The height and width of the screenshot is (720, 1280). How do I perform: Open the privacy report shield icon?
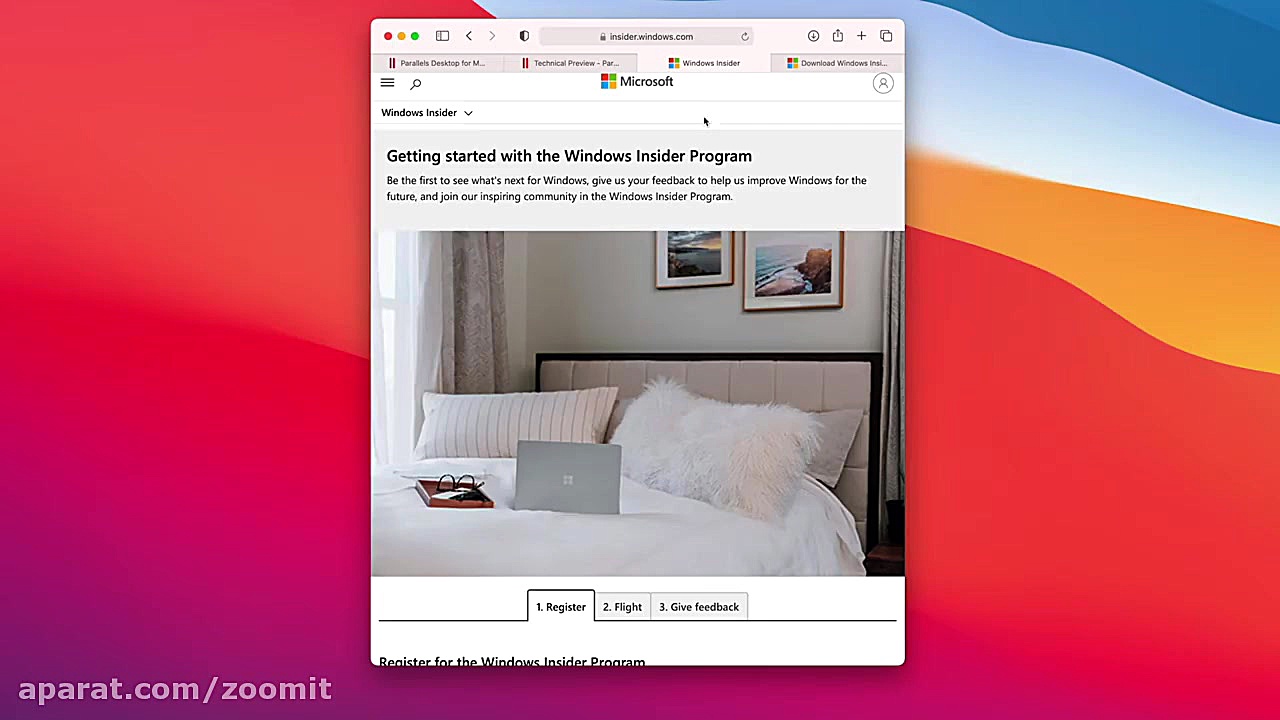(x=524, y=36)
